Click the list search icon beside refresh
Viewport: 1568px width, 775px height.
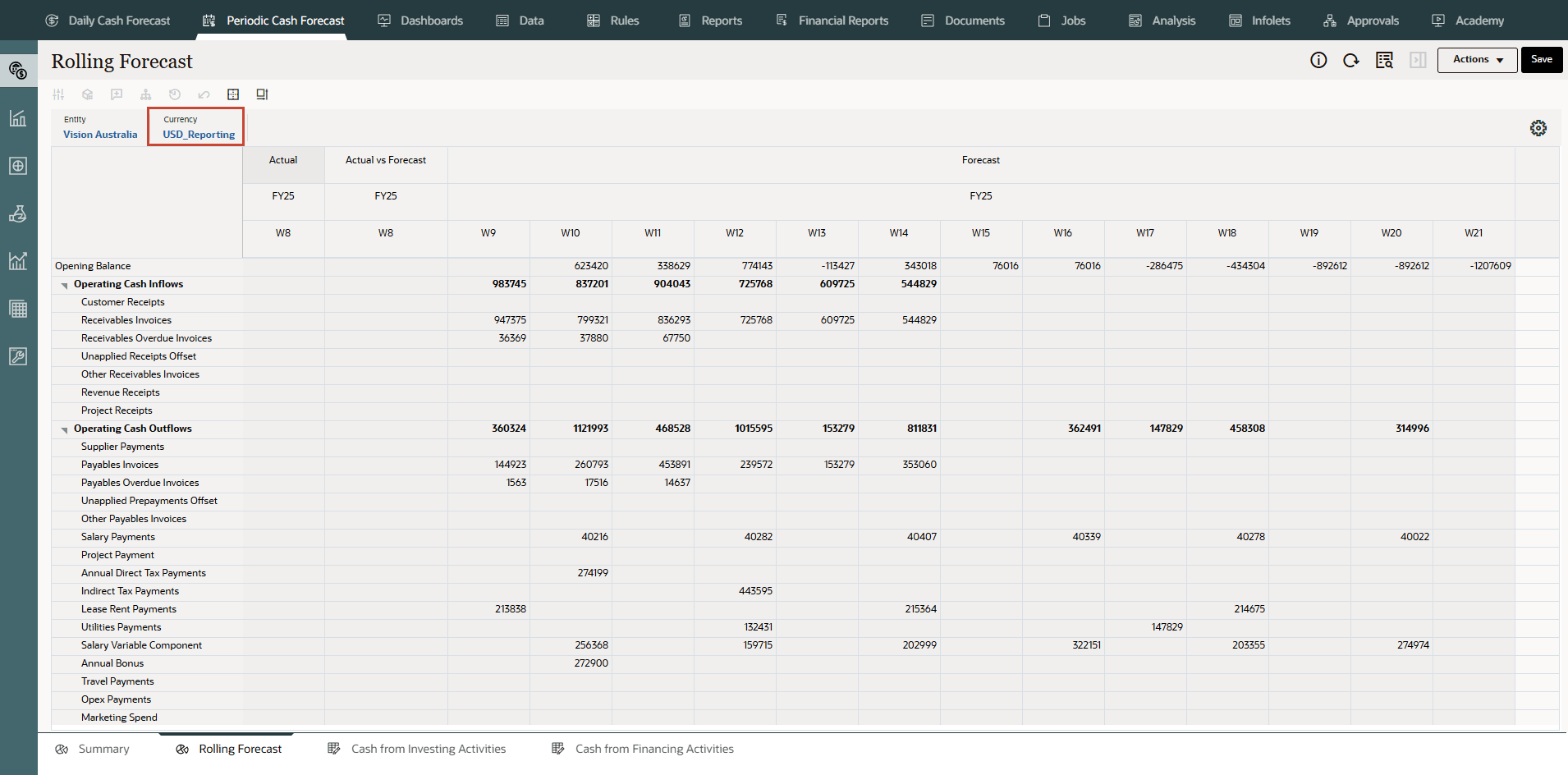pos(1385,60)
